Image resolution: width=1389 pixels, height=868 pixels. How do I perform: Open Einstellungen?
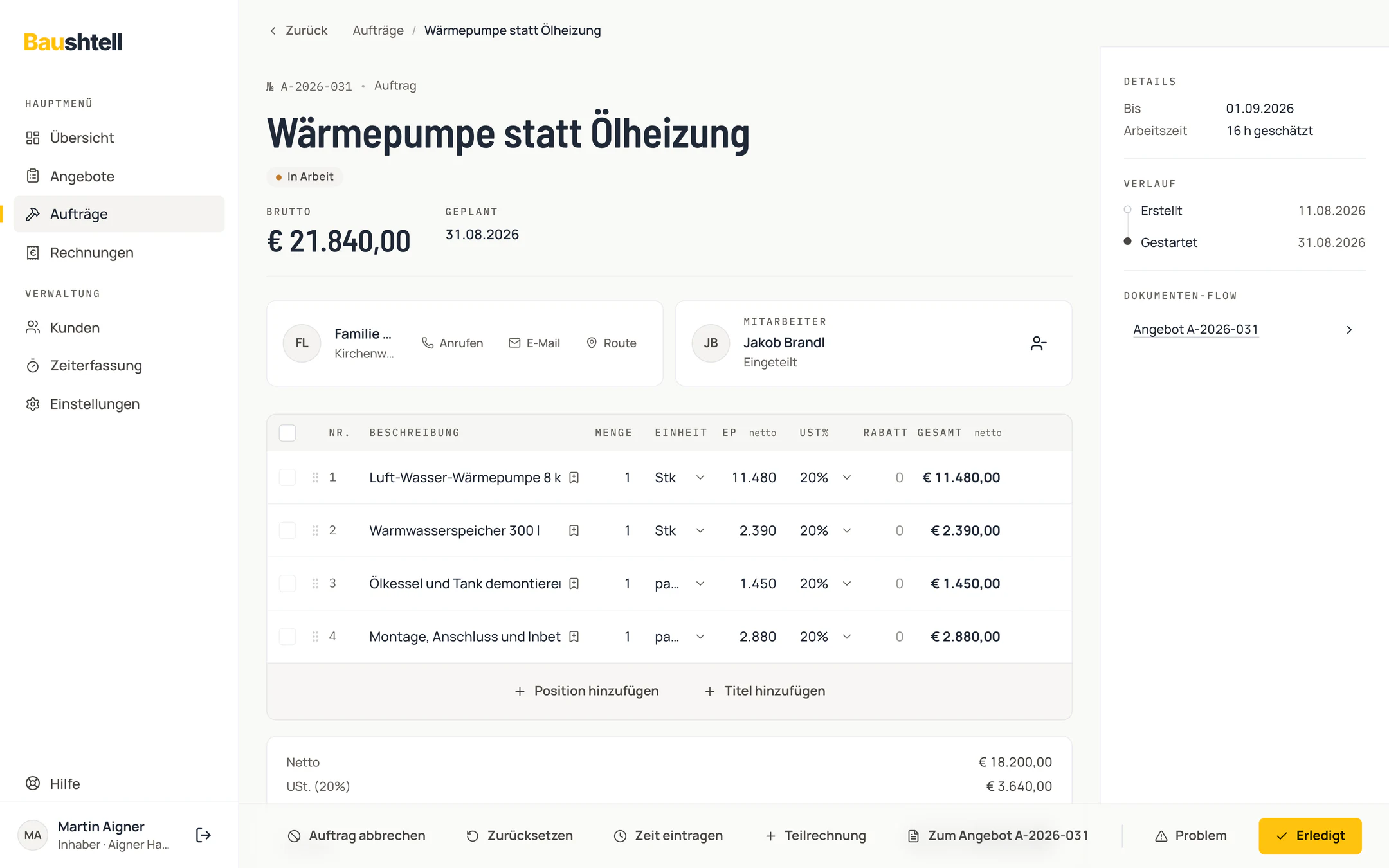pyautogui.click(x=119, y=404)
